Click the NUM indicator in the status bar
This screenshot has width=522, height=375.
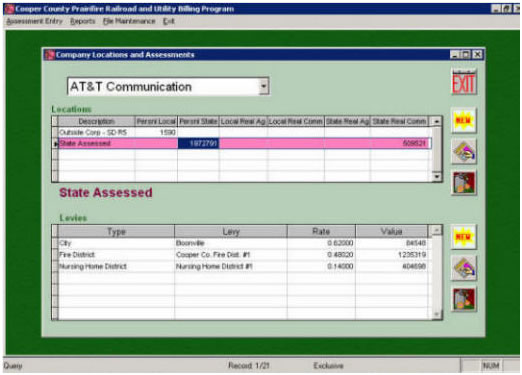[491, 366]
